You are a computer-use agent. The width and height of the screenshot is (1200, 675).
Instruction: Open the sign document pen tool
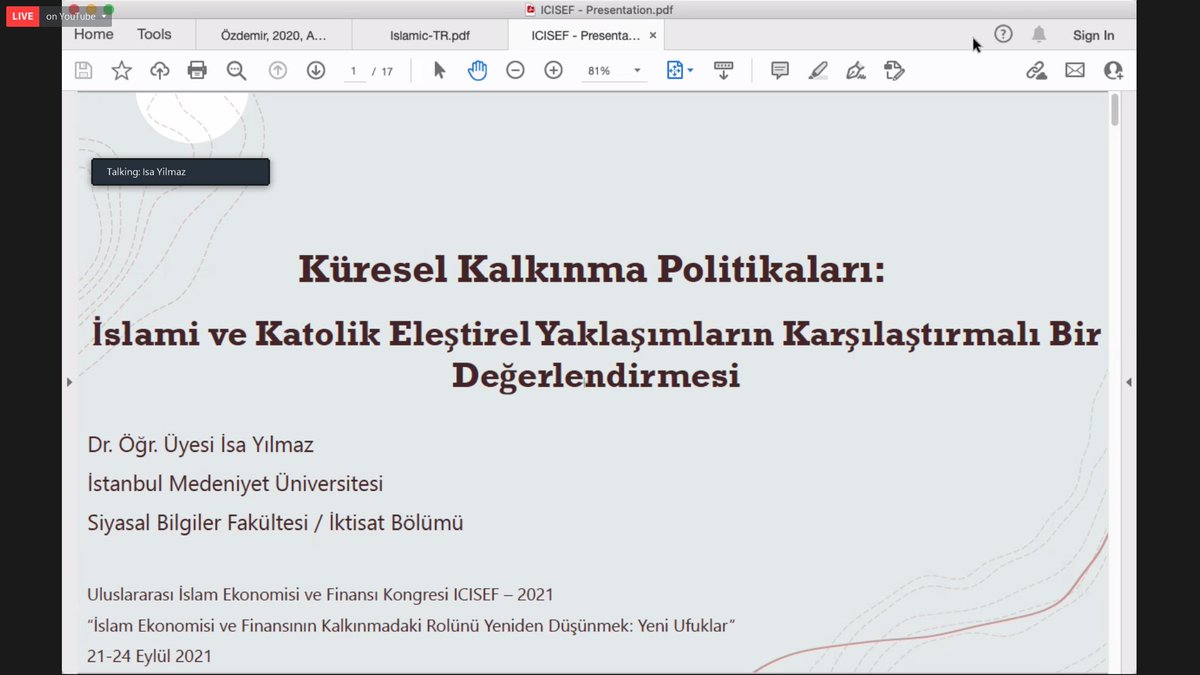pos(856,70)
